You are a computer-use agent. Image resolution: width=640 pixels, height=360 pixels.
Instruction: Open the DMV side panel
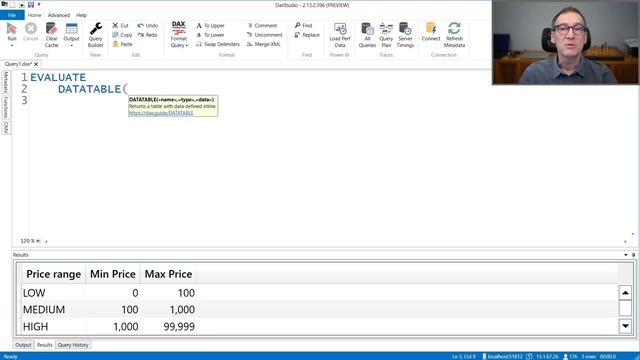tap(6, 128)
